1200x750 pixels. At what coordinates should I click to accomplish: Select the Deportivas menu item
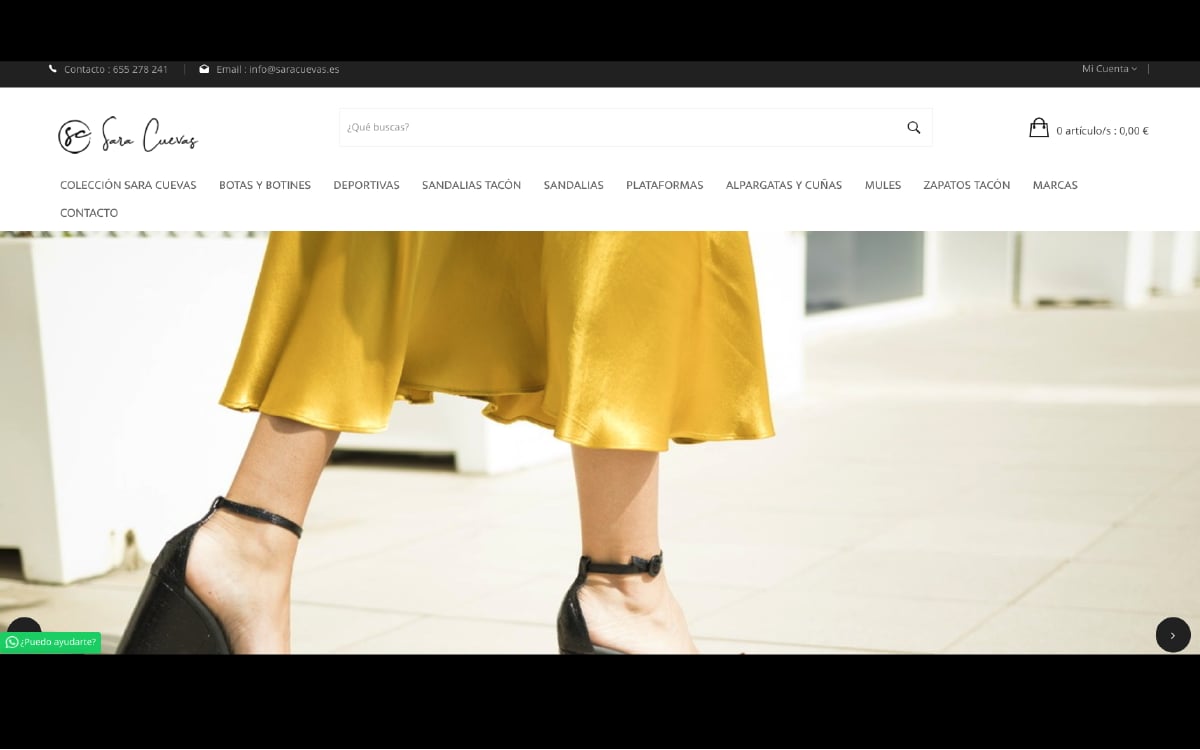coord(366,185)
